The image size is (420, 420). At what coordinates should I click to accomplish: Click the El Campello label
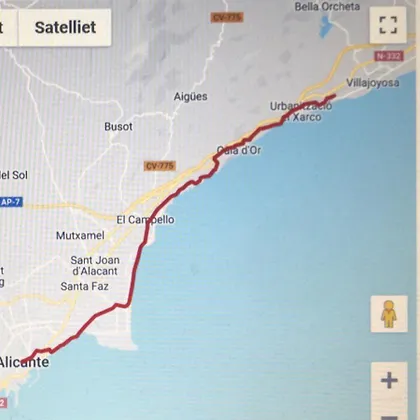(x=145, y=220)
